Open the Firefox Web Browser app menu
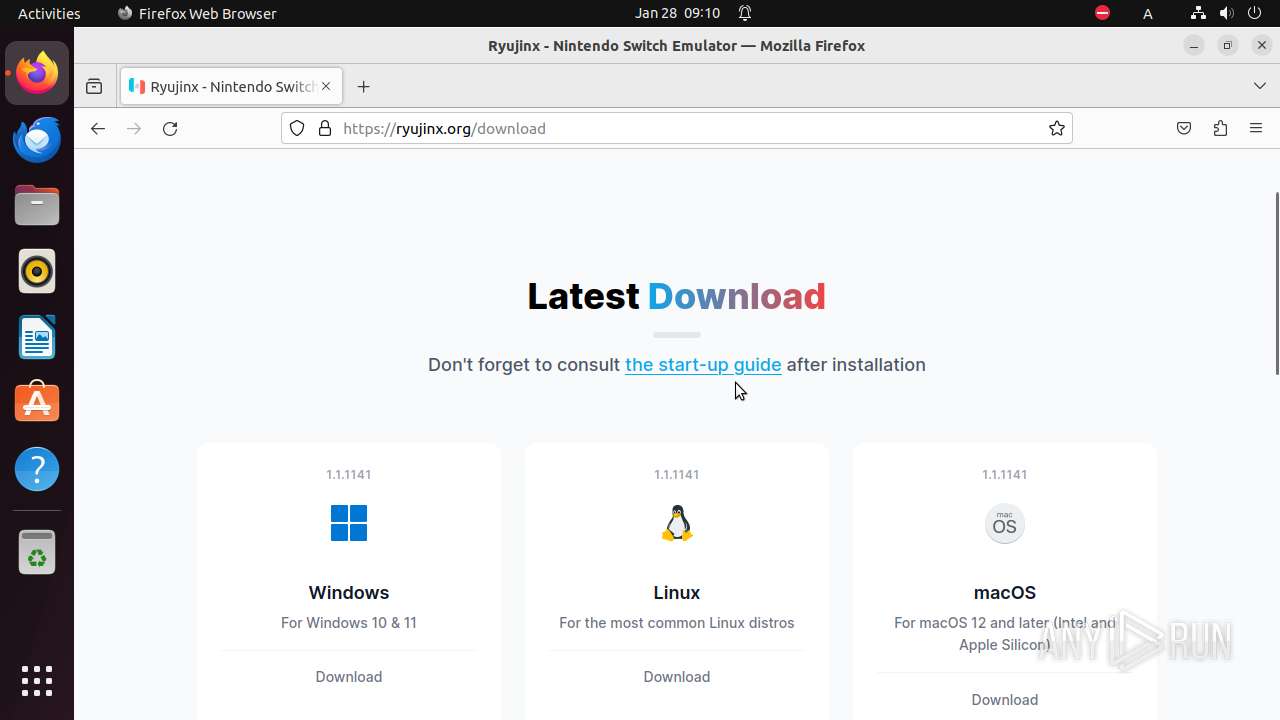Viewport: 1280px width, 720px height. 197,13
